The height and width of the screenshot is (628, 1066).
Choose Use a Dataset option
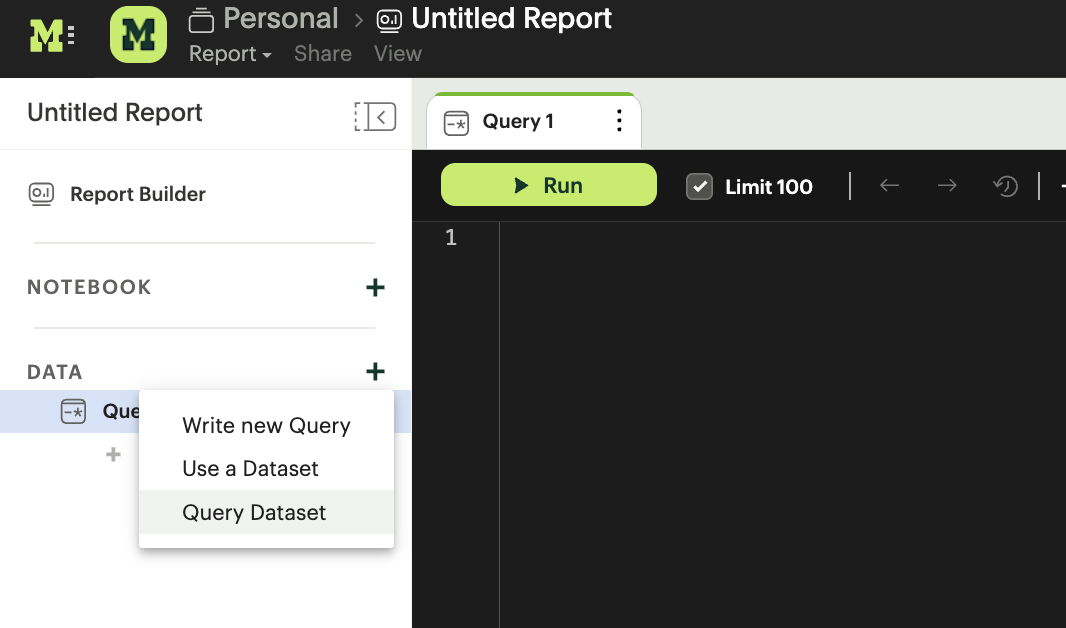(x=250, y=468)
